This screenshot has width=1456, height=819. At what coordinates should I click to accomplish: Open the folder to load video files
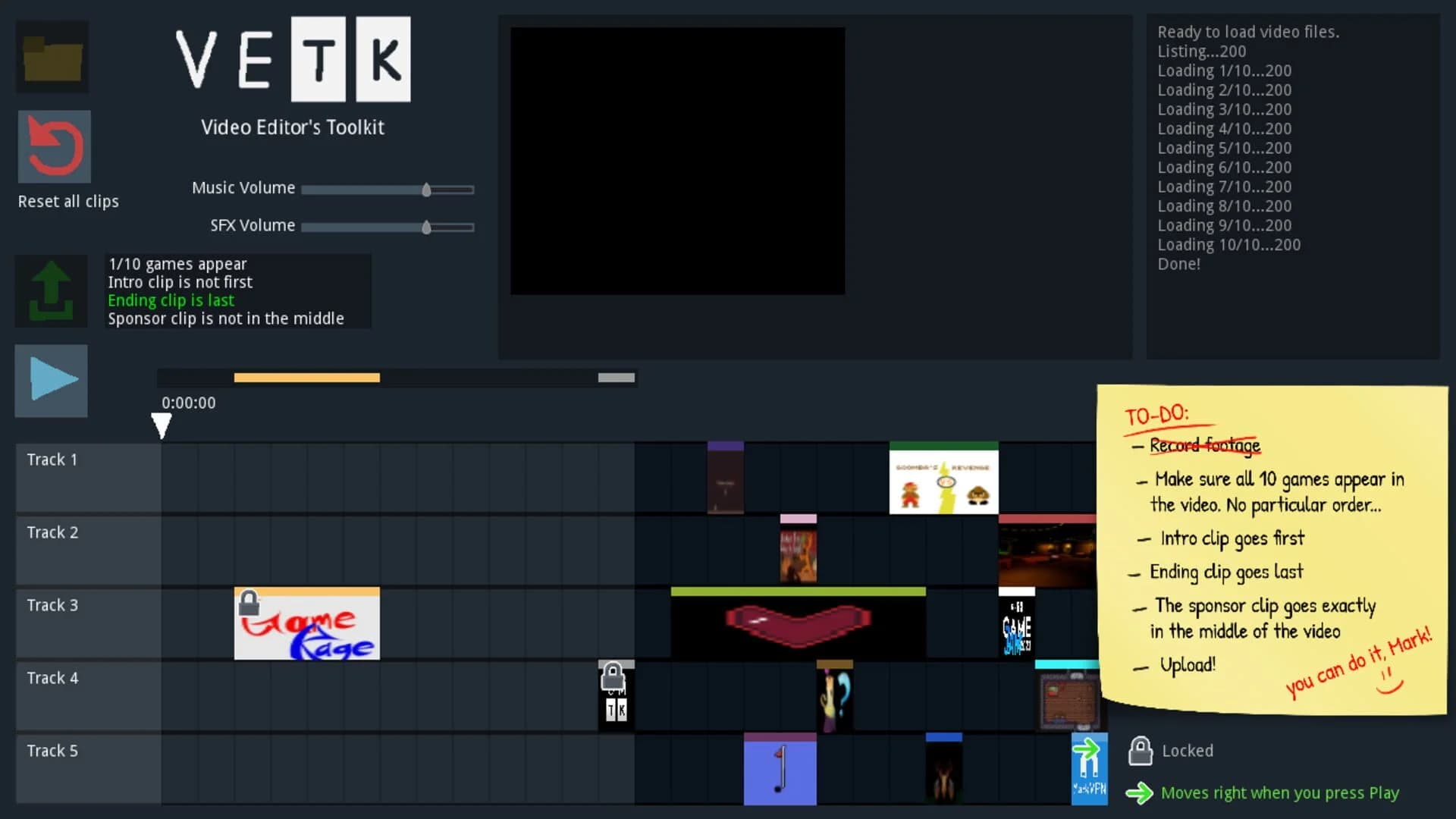tap(52, 56)
